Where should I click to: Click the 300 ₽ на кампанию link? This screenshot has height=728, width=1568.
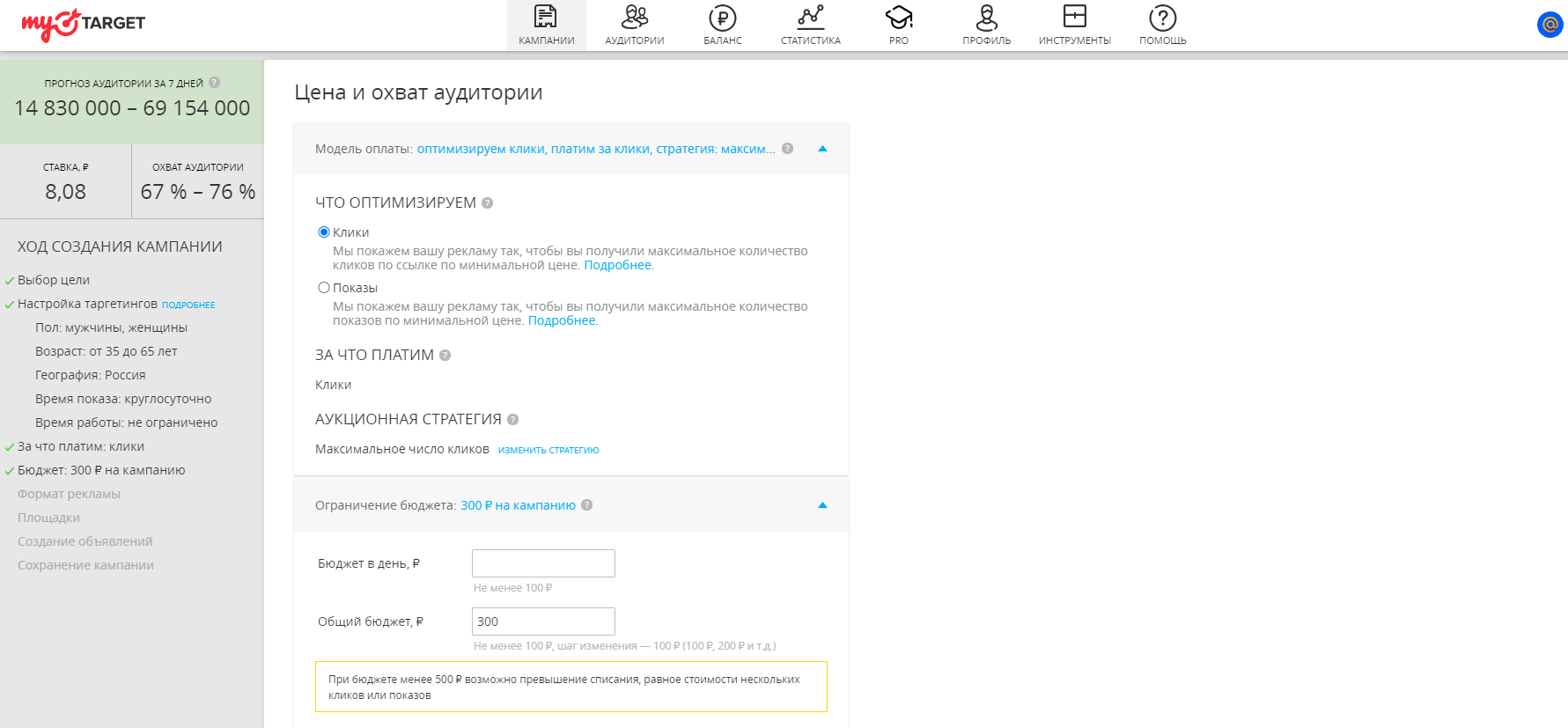tap(518, 505)
